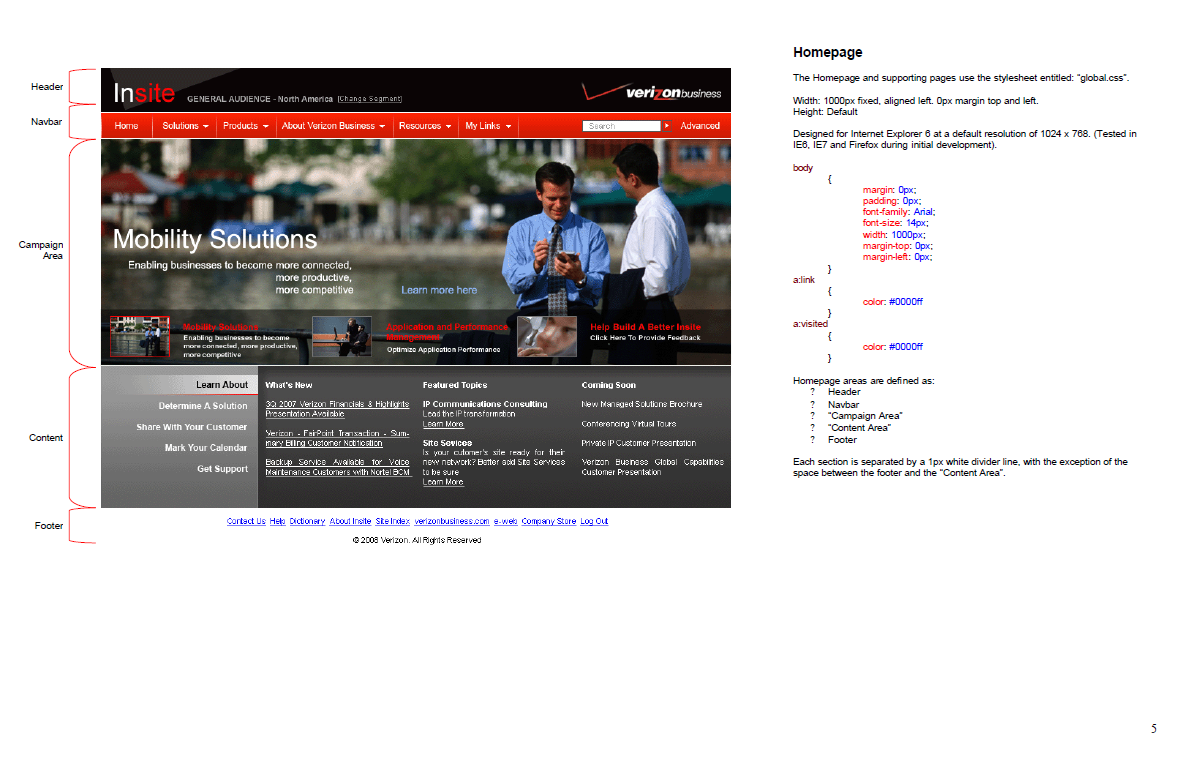This screenshot has height=766, width=1189.
Task: Open Backup Service Available for Voice link
Action: click(x=337, y=467)
